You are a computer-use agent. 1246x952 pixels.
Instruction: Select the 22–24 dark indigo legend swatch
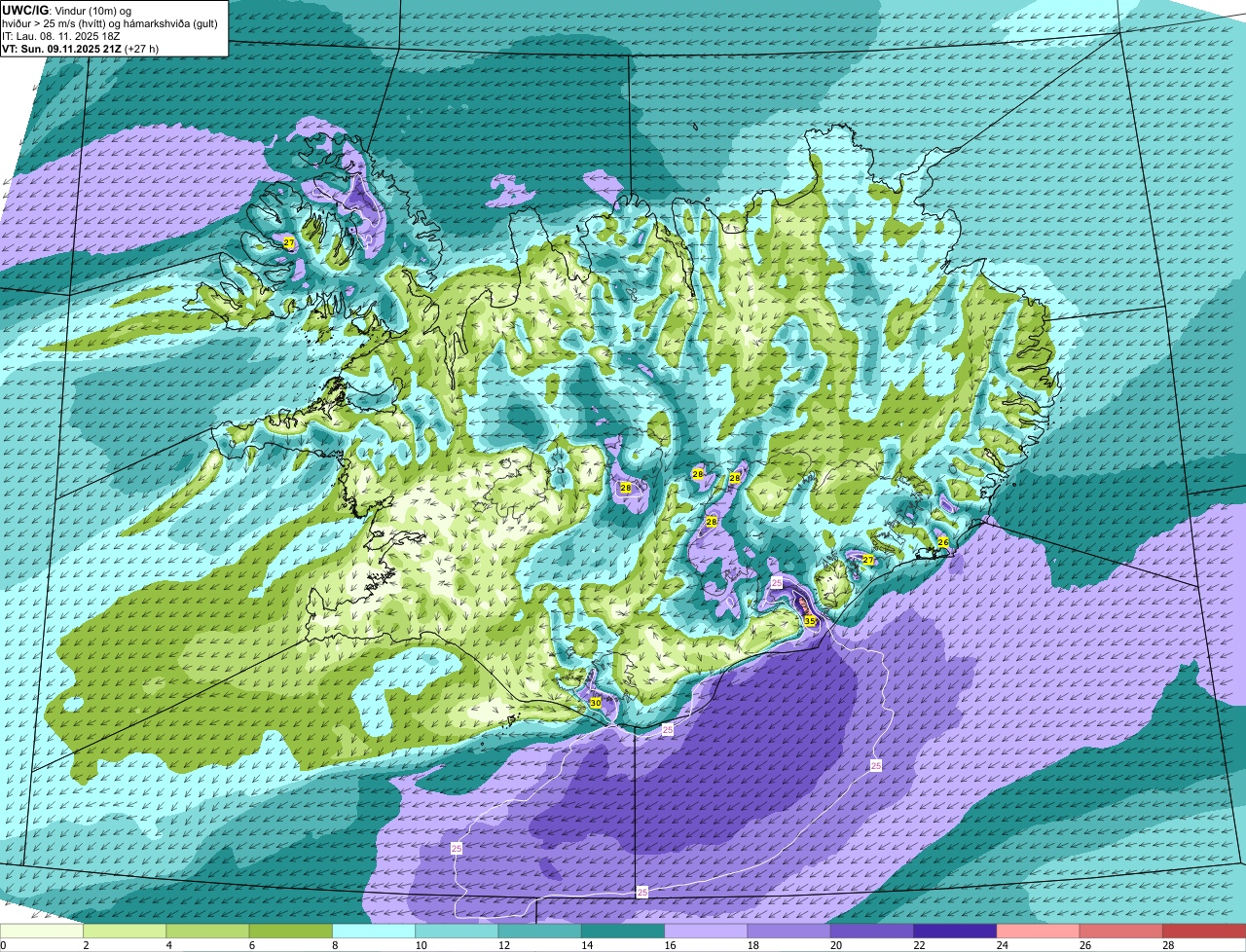(x=955, y=932)
